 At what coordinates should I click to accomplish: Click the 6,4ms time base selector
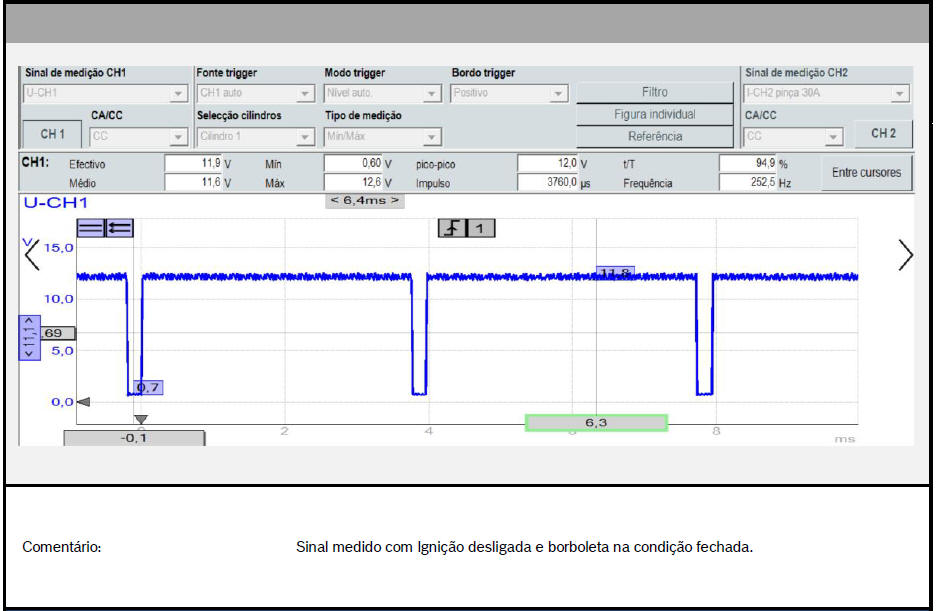[x=365, y=200]
